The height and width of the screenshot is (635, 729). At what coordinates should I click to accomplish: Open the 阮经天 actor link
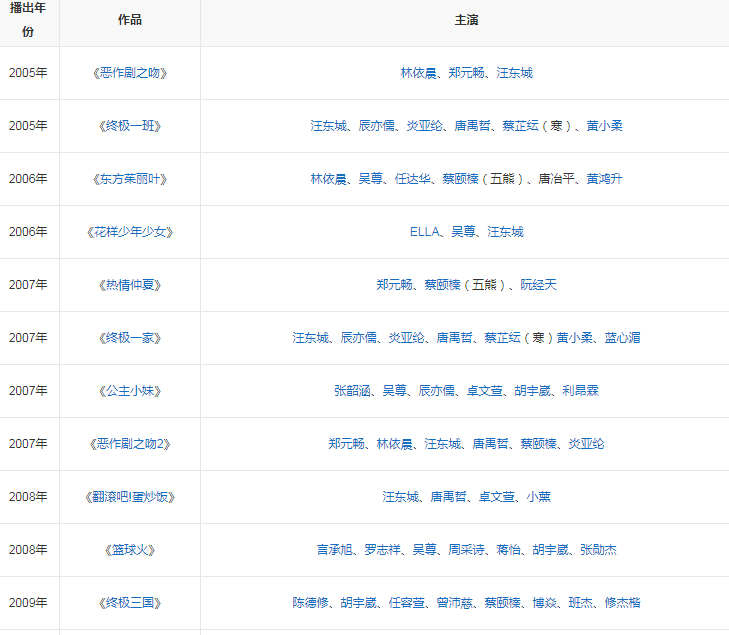(538, 285)
